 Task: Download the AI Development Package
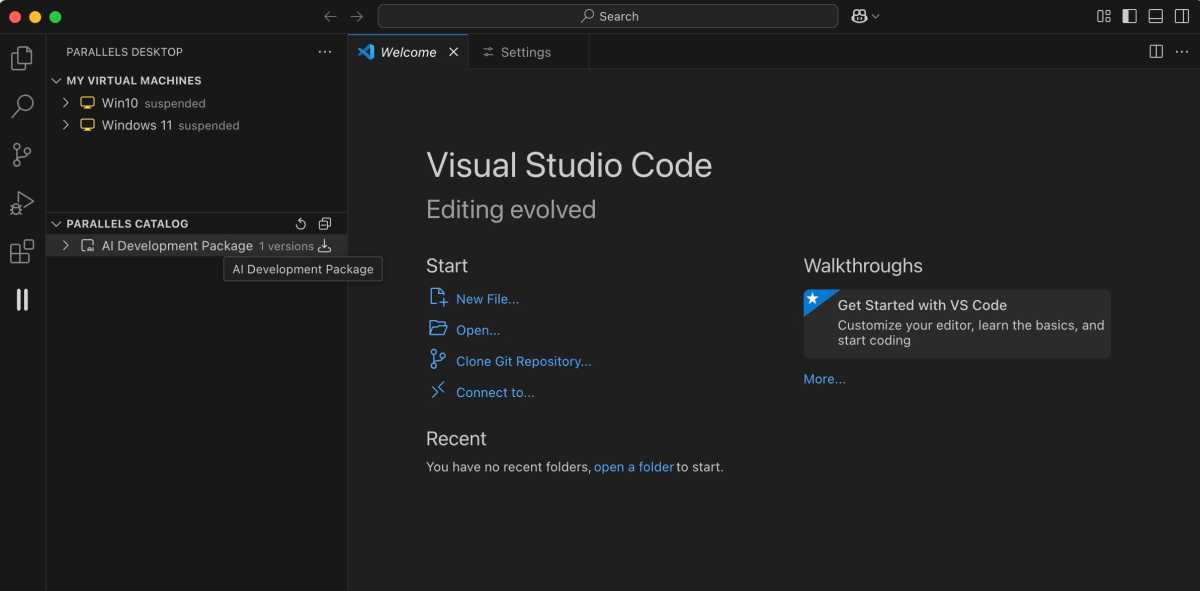(x=324, y=246)
